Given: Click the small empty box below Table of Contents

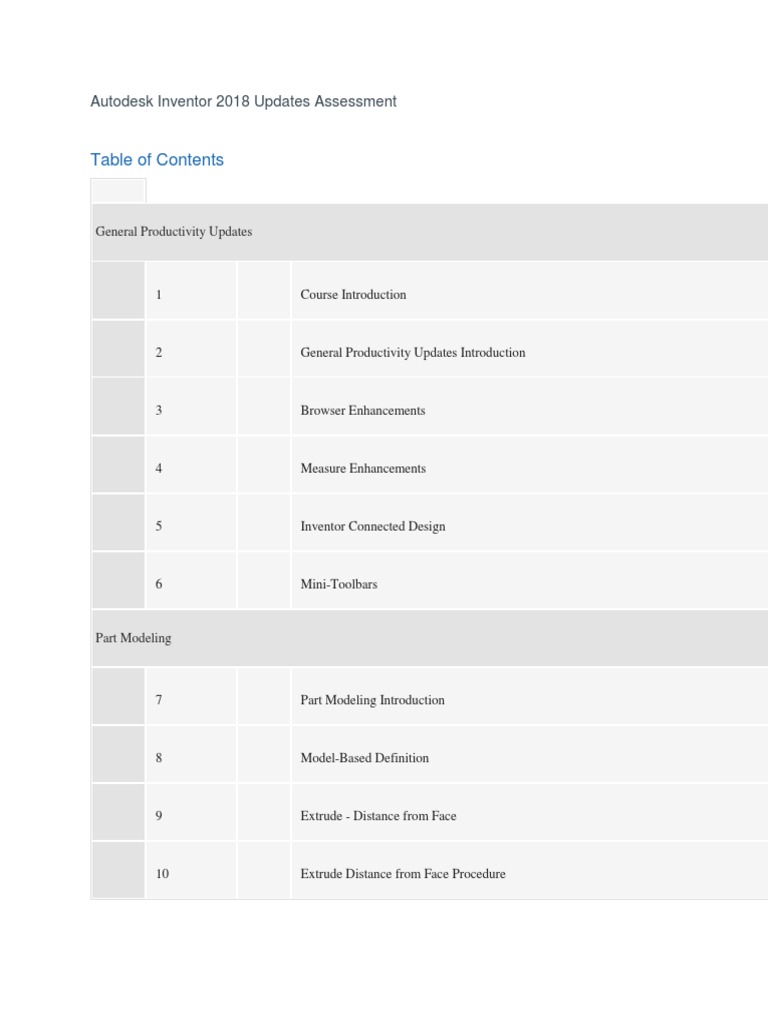Looking at the screenshot, I should point(118,190).
